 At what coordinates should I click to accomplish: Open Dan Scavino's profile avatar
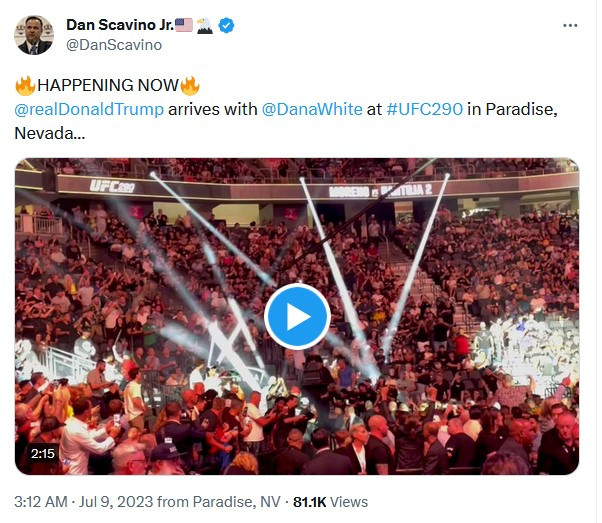33,35
